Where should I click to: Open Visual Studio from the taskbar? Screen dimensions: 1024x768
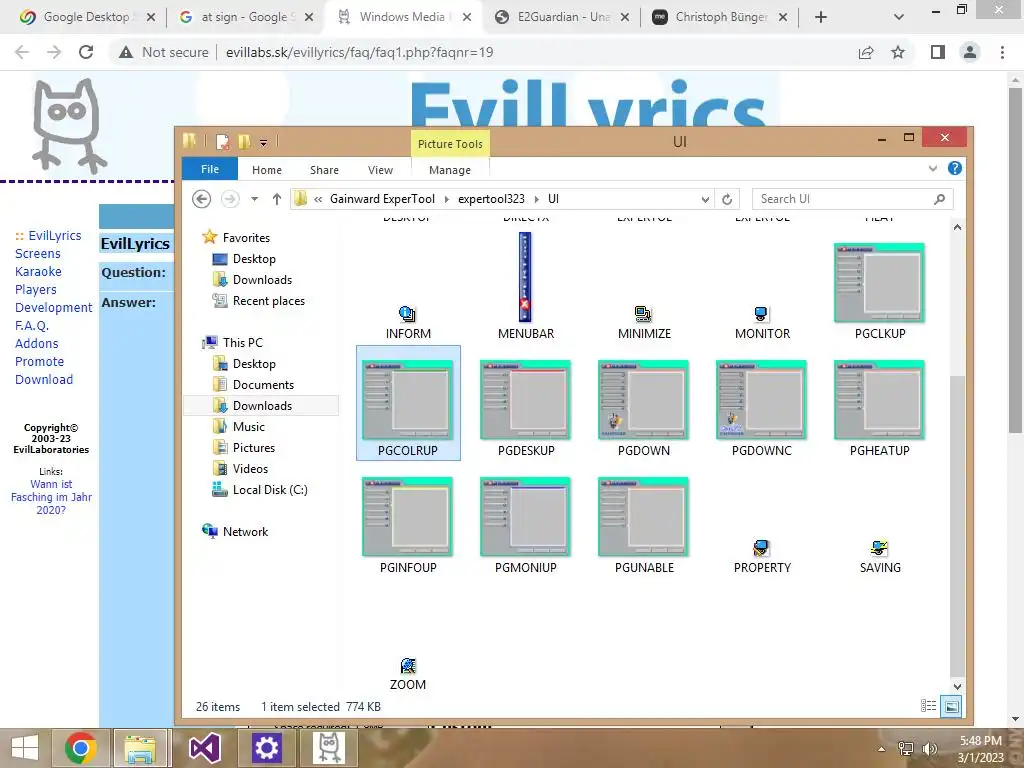204,748
